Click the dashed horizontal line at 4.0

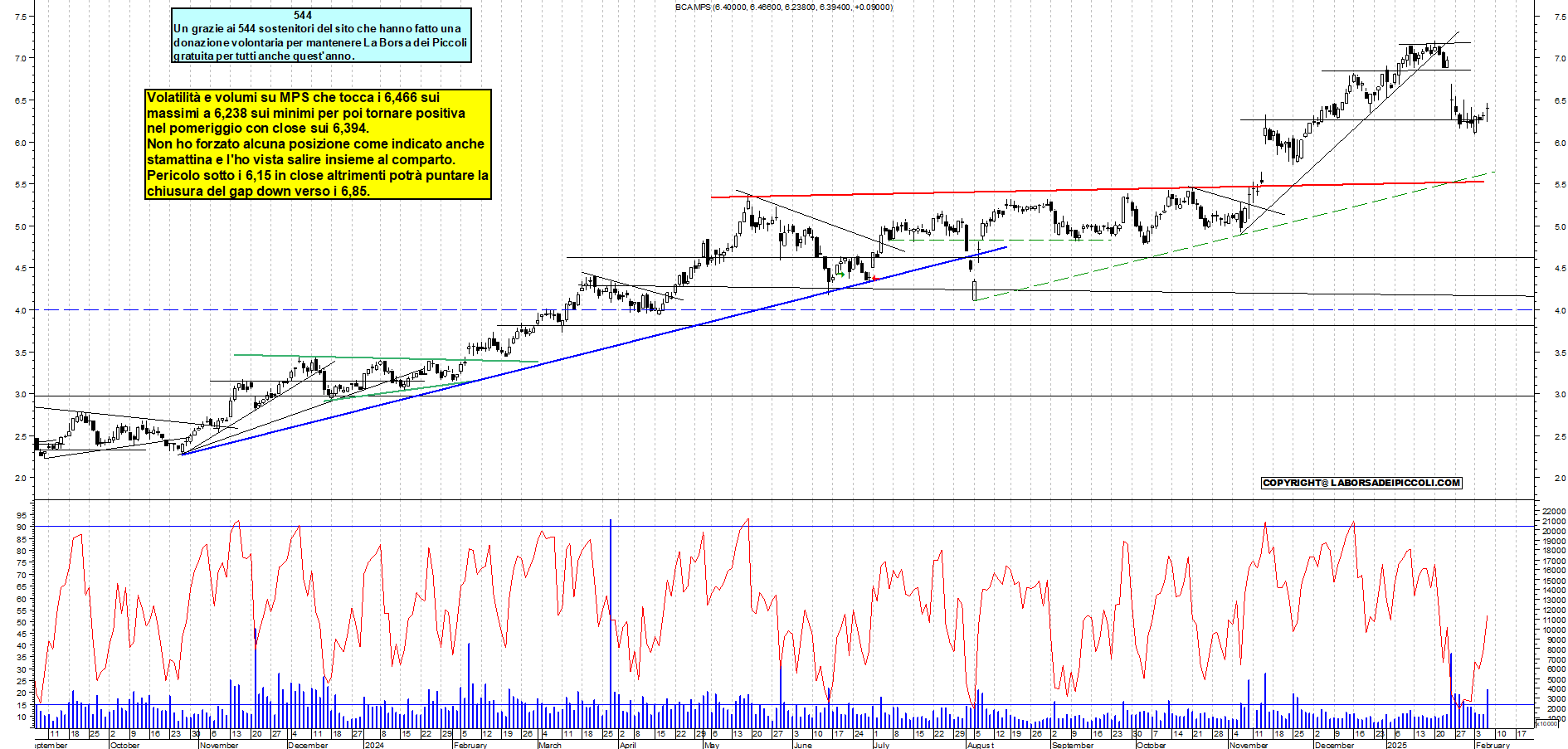(784, 310)
